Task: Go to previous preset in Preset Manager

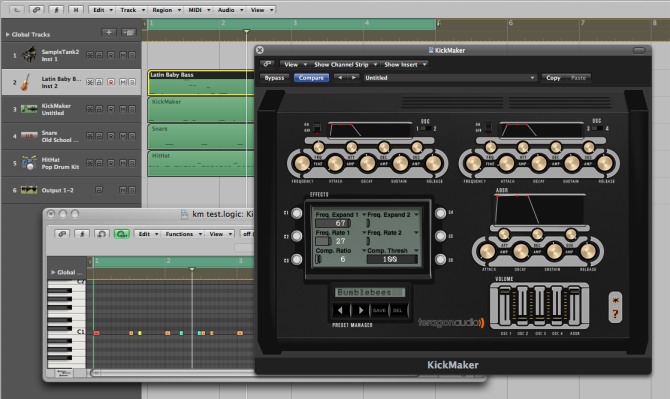Action: (341, 310)
